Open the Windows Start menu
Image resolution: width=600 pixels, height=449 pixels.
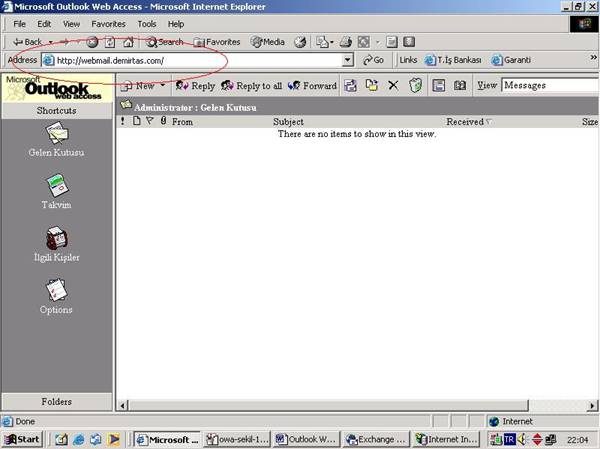pyautogui.click(x=22, y=439)
